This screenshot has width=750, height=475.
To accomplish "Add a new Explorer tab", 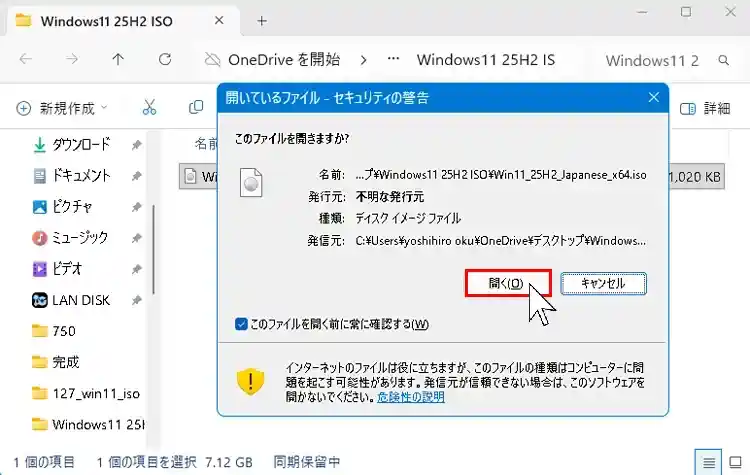I will tap(262, 21).
